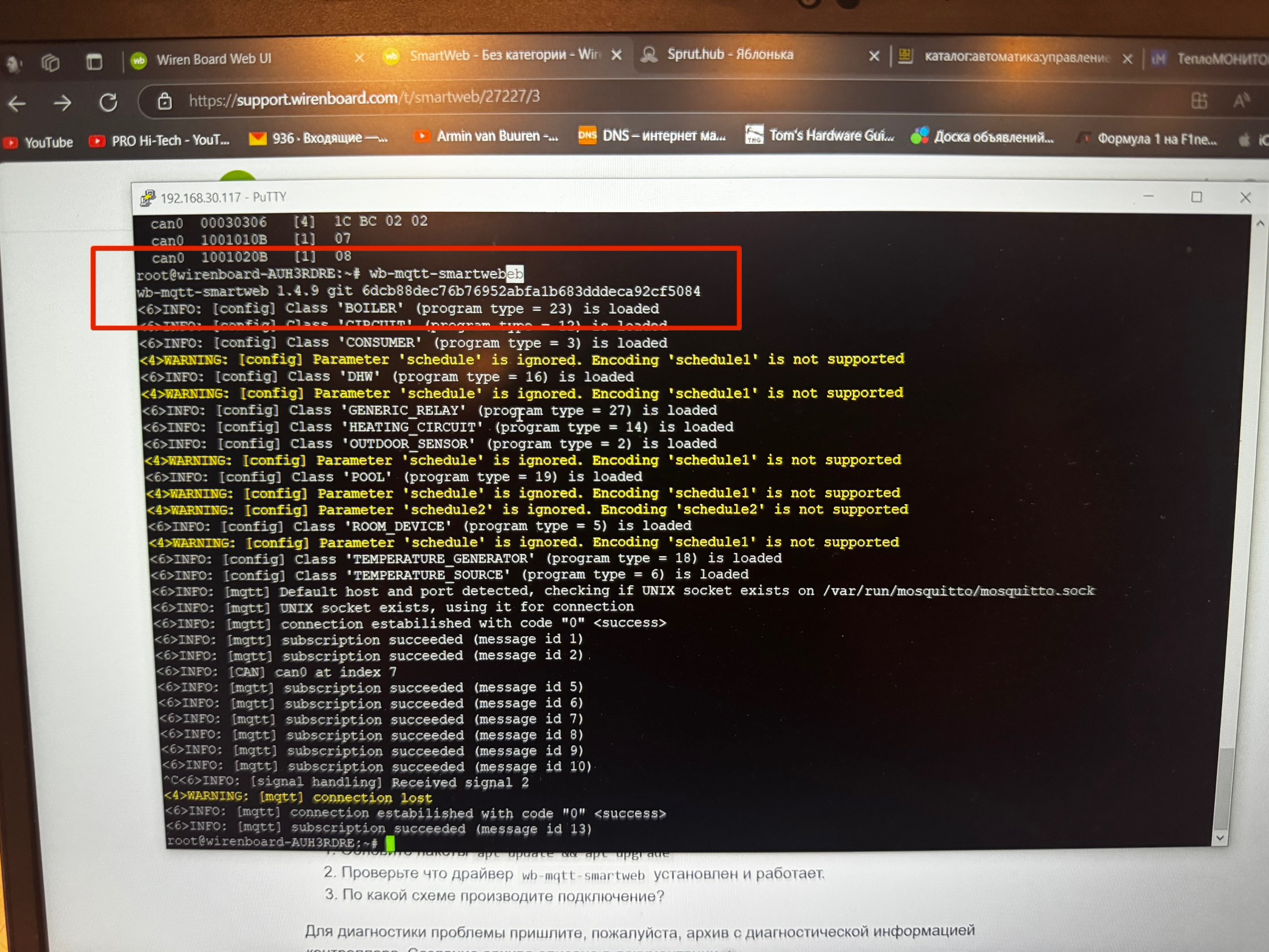Open the extensions or split screen icon in address bar

pyautogui.click(x=1199, y=101)
